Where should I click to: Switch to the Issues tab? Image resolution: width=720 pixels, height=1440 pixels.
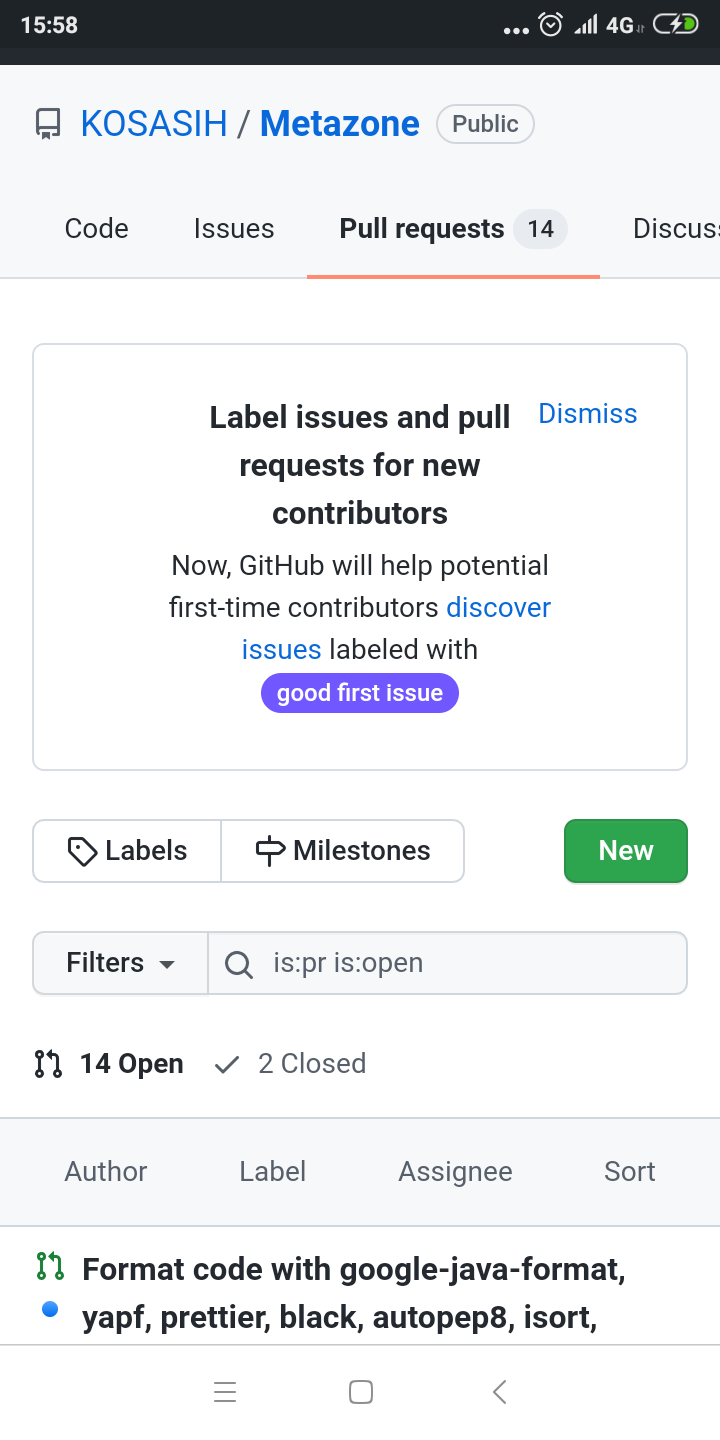(234, 229)
